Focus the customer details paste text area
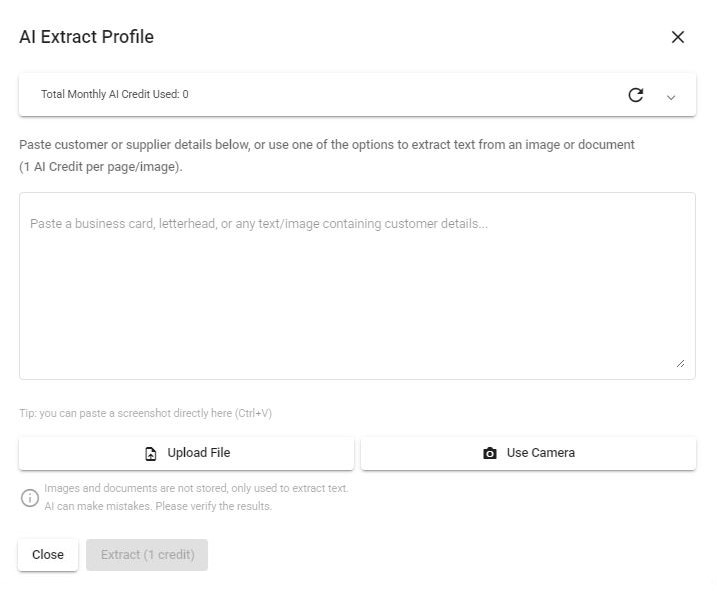The height and width of the screenshot is (596, 717). pyautogui.click(x=357, y=286)
